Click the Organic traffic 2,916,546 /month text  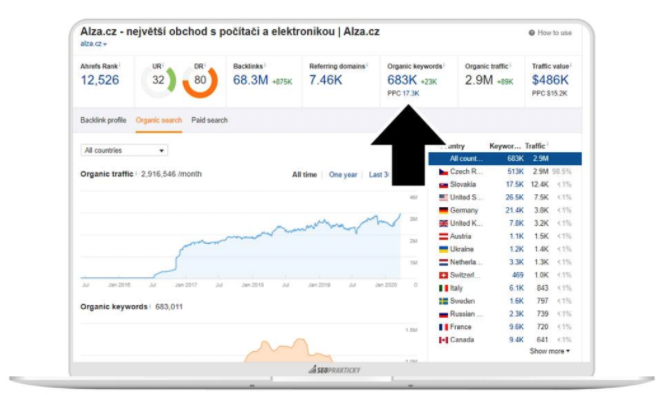[141, 174]
